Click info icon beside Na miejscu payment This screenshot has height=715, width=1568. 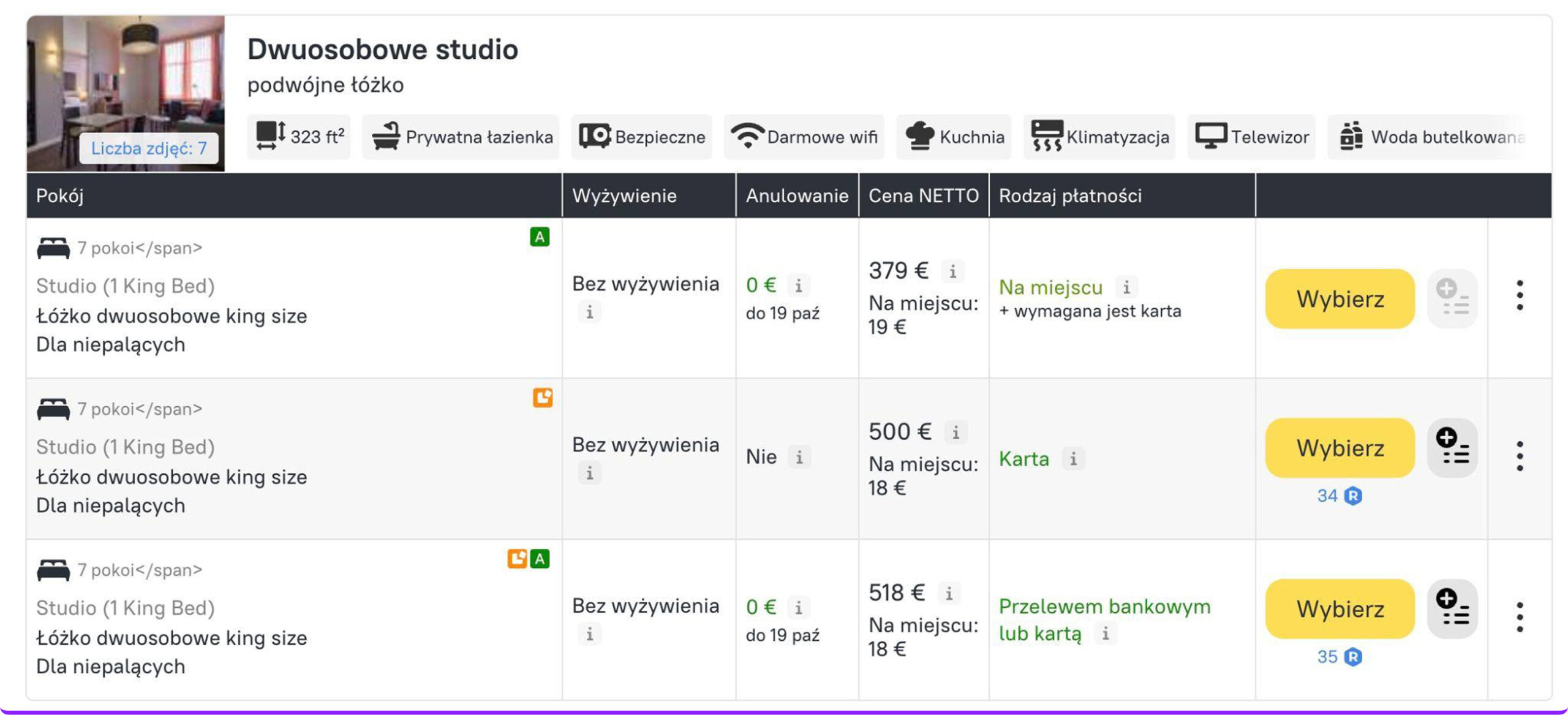pyautogui.click(x=1126, y=287)
